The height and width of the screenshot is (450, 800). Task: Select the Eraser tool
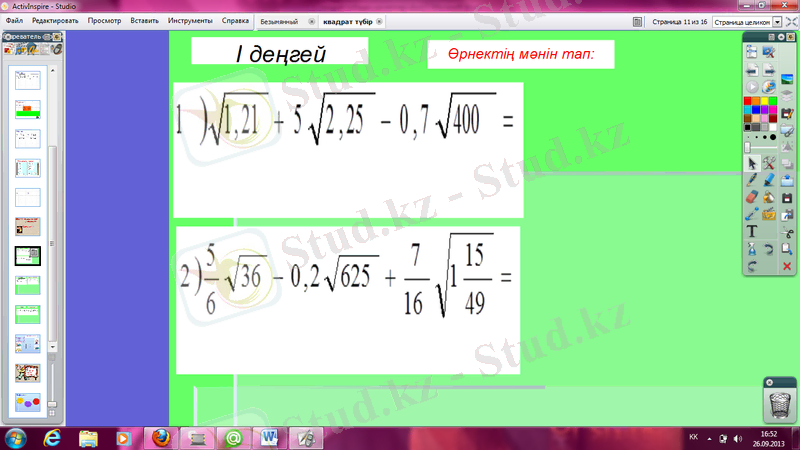752,197
